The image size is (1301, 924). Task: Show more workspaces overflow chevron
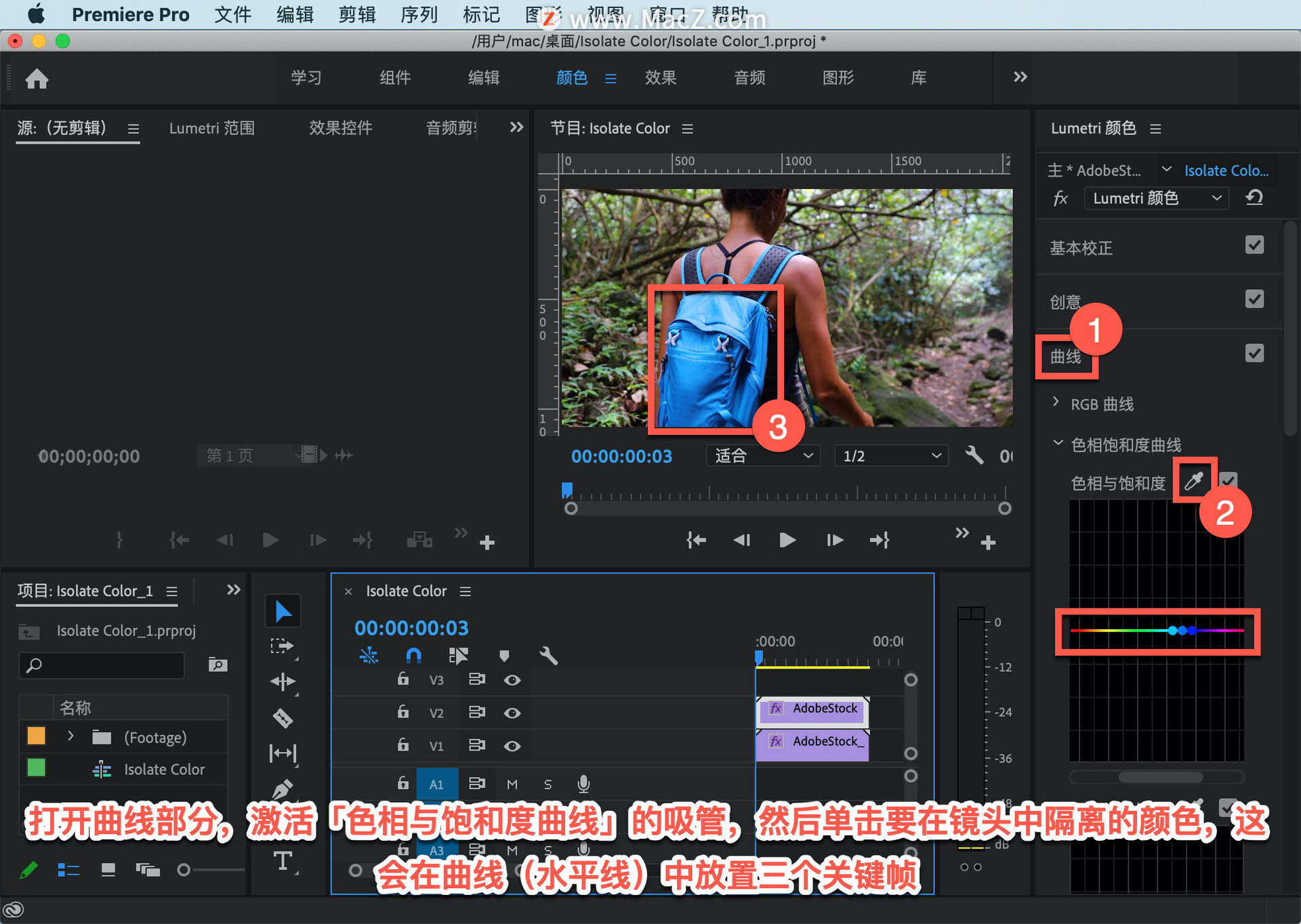coord(1020,77)
